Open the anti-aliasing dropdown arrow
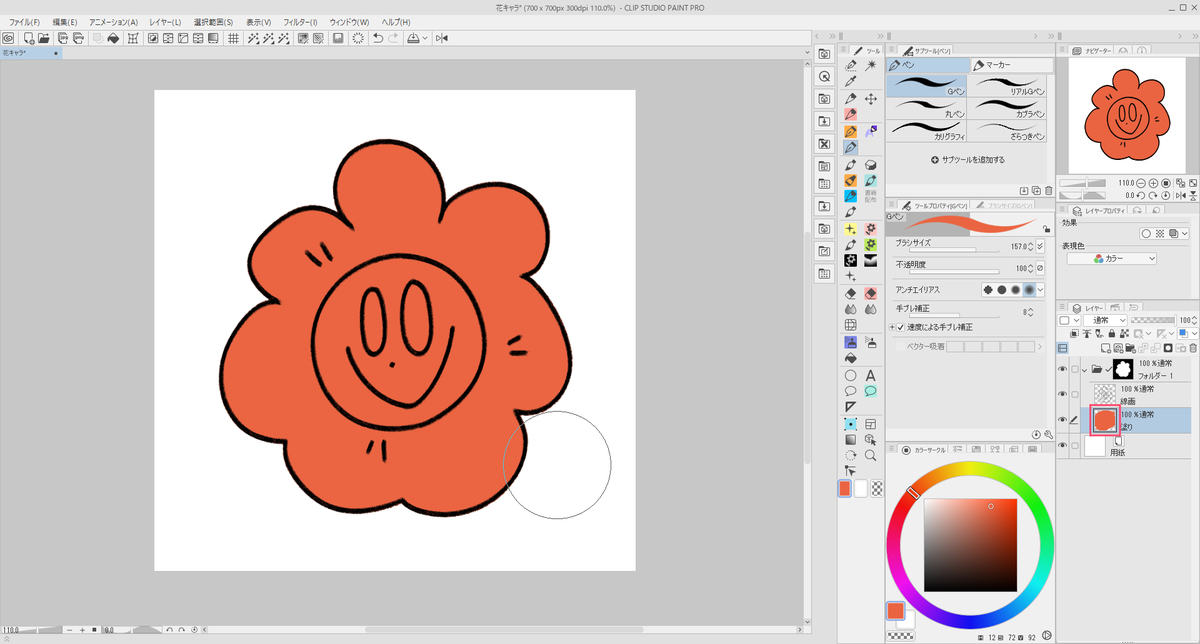The width and height of the screenshot is (1200, 644). tap(1041, 289)
